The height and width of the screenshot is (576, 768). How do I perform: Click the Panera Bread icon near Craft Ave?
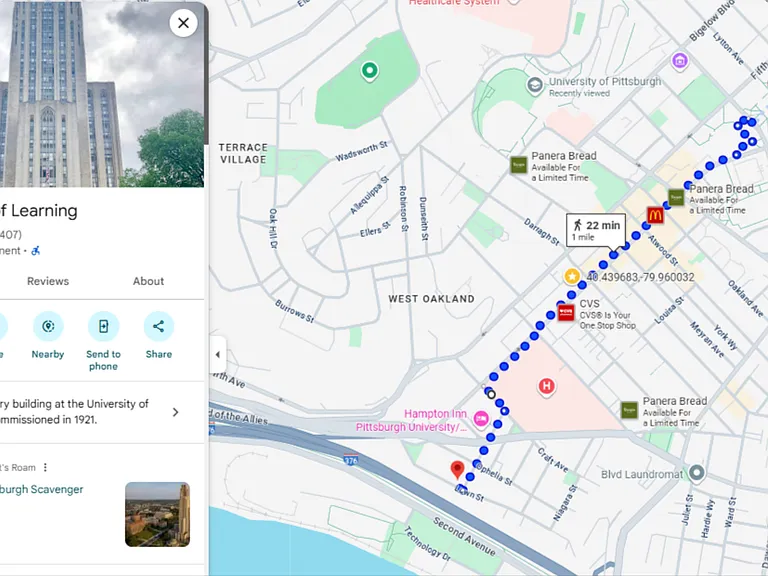click(629, 410)
